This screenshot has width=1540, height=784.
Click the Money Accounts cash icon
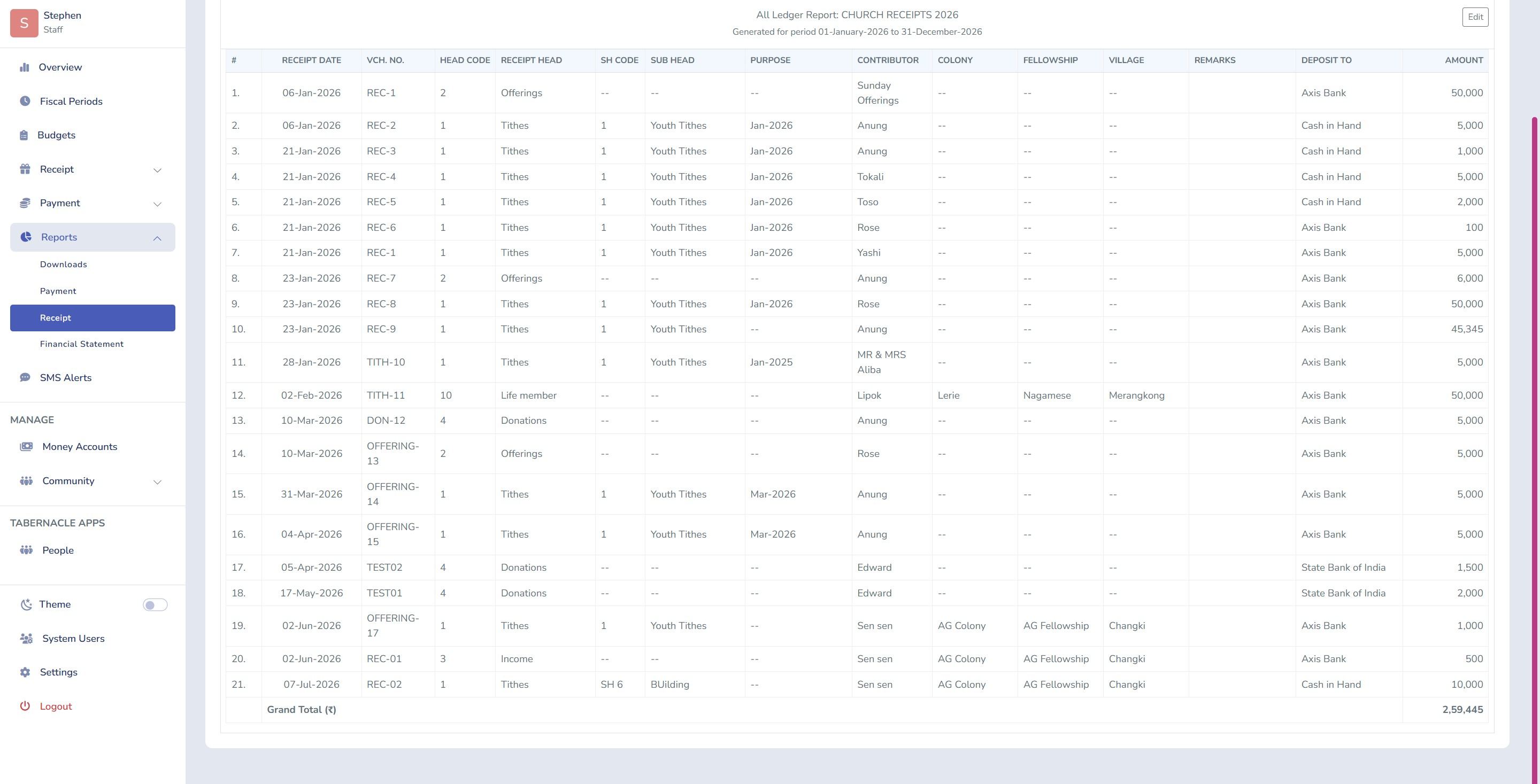[x=26, y=446]
